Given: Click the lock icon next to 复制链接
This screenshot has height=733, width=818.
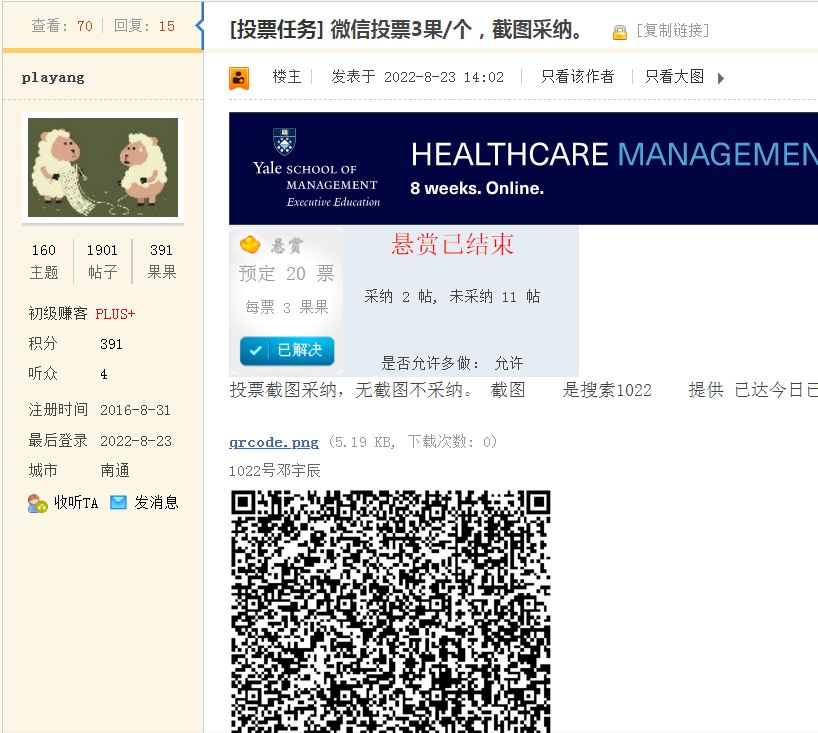Looking at the screenshot, I should tap(620, 29).
